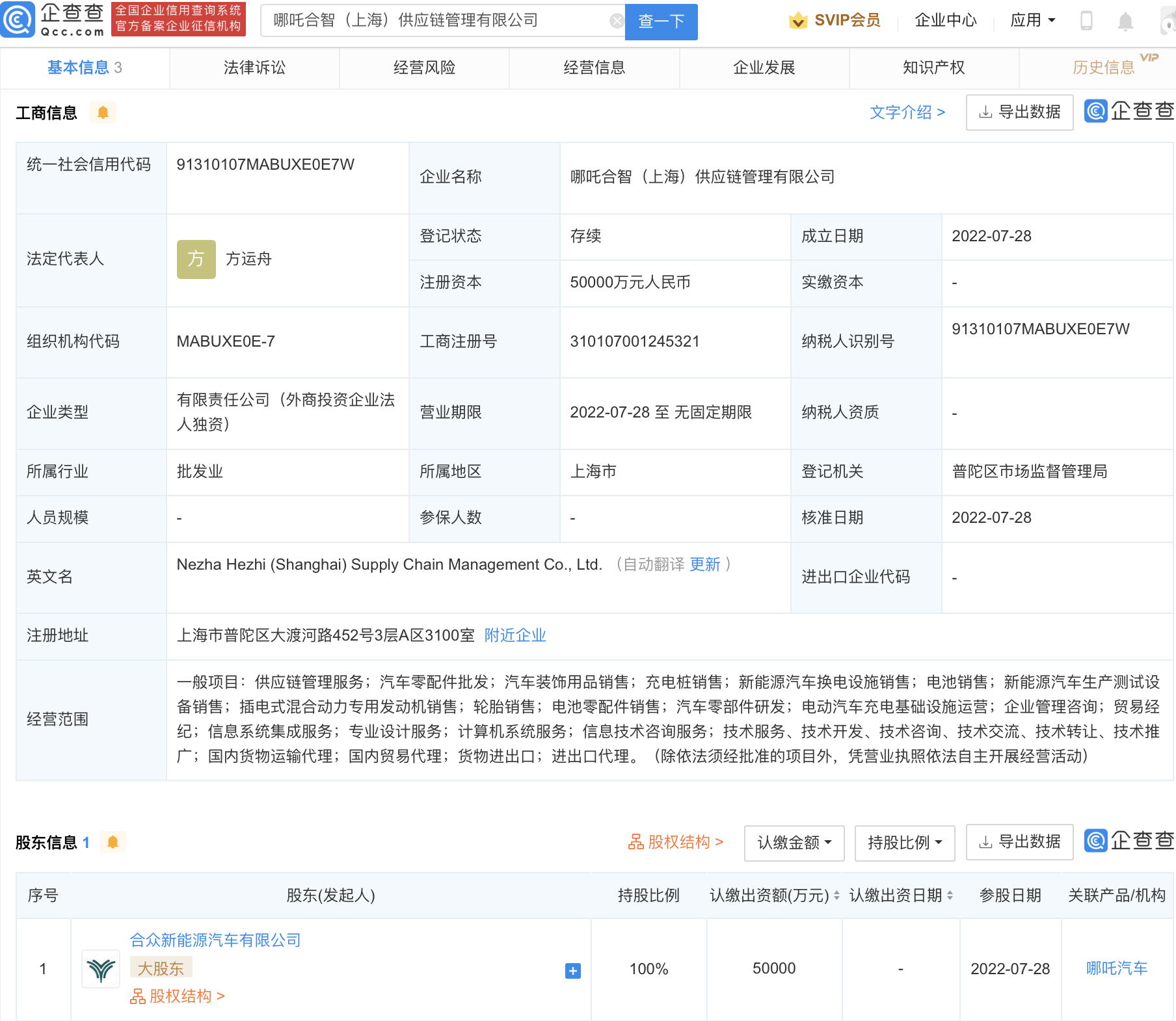Viewport: 1176px width, 1021px height.
Task: Subscribe to 工商信息 updates via orange bell icon
Action: pos(104,112)
